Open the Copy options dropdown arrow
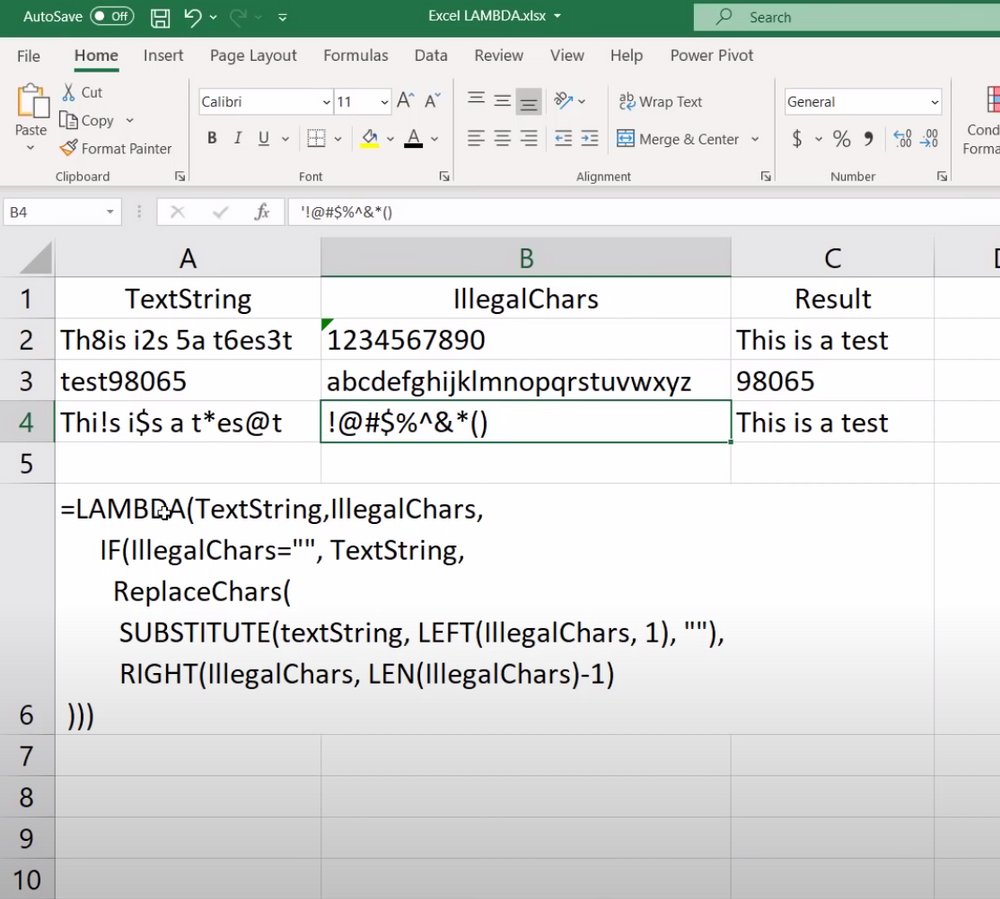The height and width of the screenshot is (899, 1000). (129, 120)
